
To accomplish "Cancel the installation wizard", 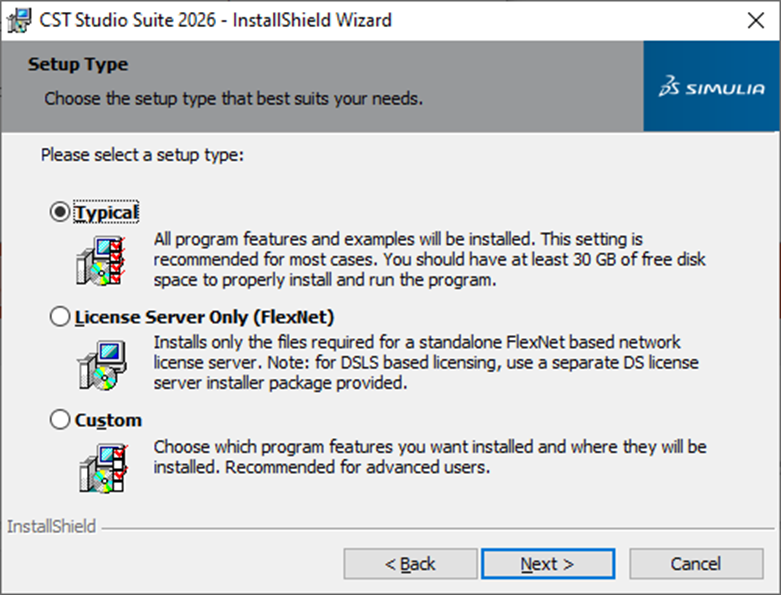I will (695, 564).
